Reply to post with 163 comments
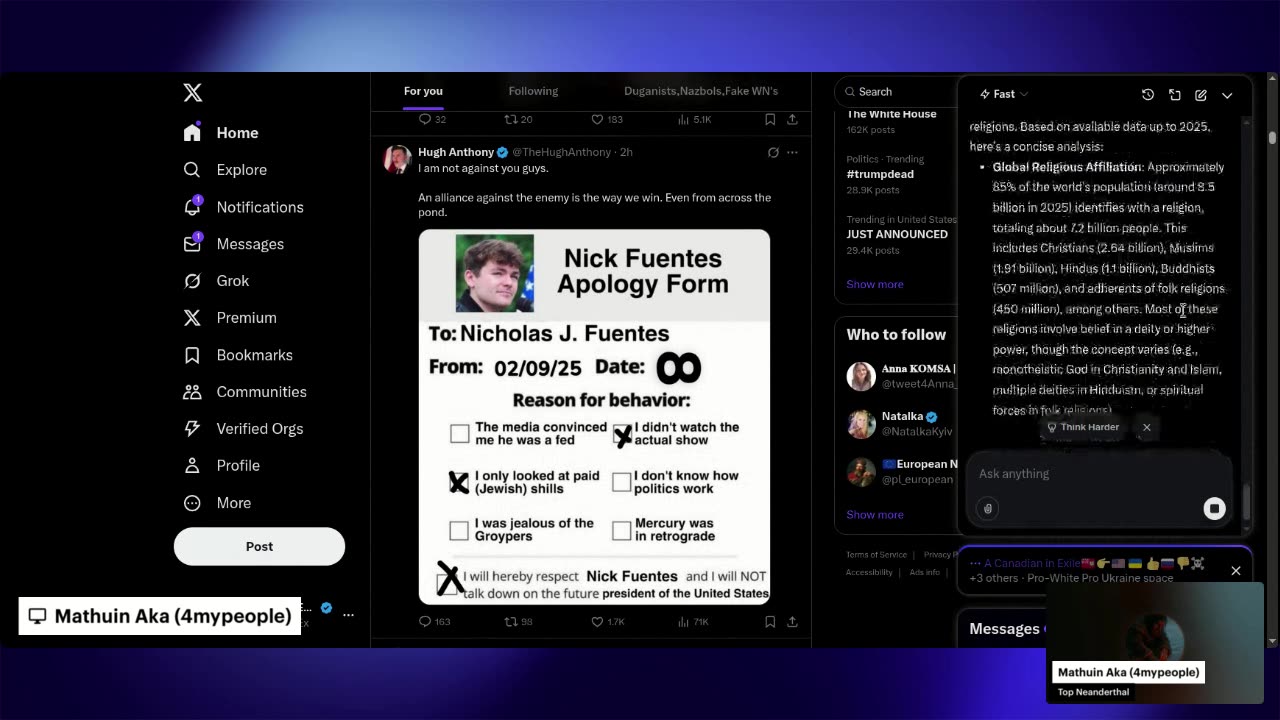 tap(435, 622)
